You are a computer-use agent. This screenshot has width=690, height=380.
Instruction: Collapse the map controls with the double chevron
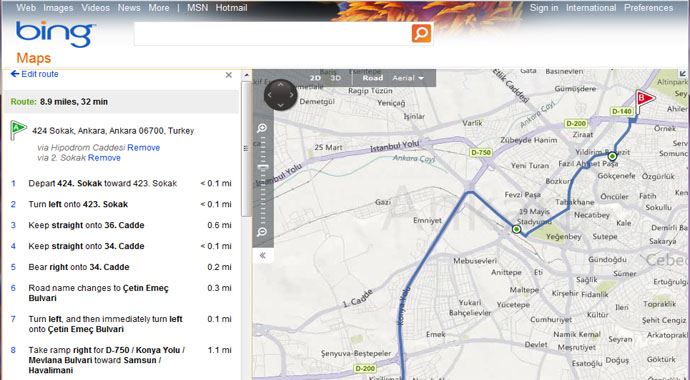point(263,256)
